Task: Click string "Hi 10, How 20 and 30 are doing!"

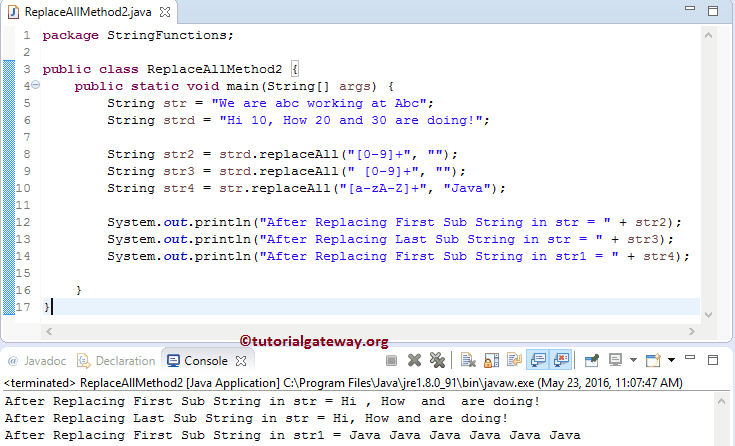Action: point(351,121)
